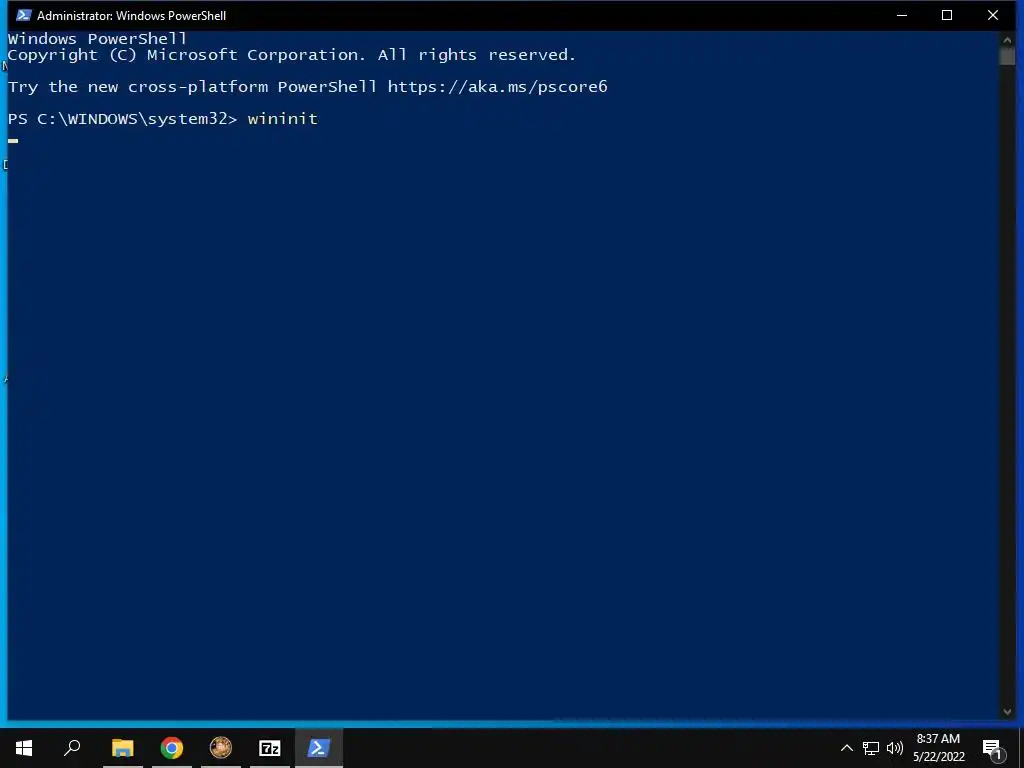Click the PowerShell scrollbar up arrow
The image size is (1024, 768).
click(1006, 40)
